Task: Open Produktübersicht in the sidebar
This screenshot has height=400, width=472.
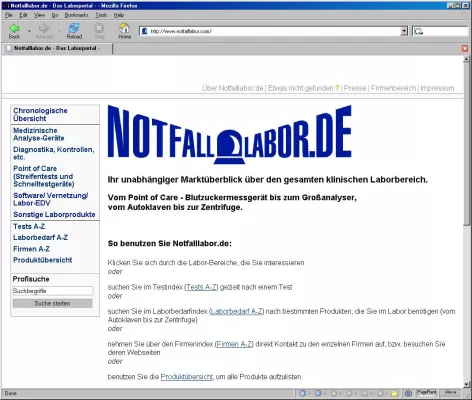Action: coord(43,260)
